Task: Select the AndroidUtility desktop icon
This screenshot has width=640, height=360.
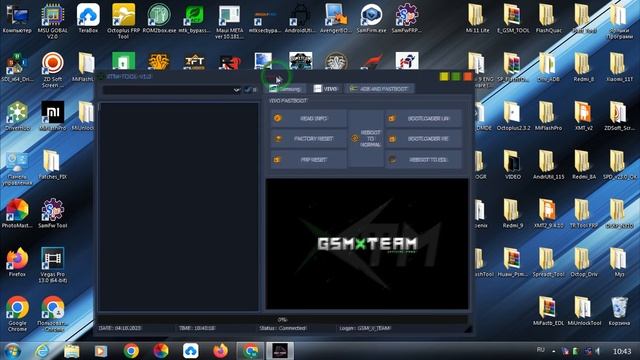Action: click(x=300, y=19)
